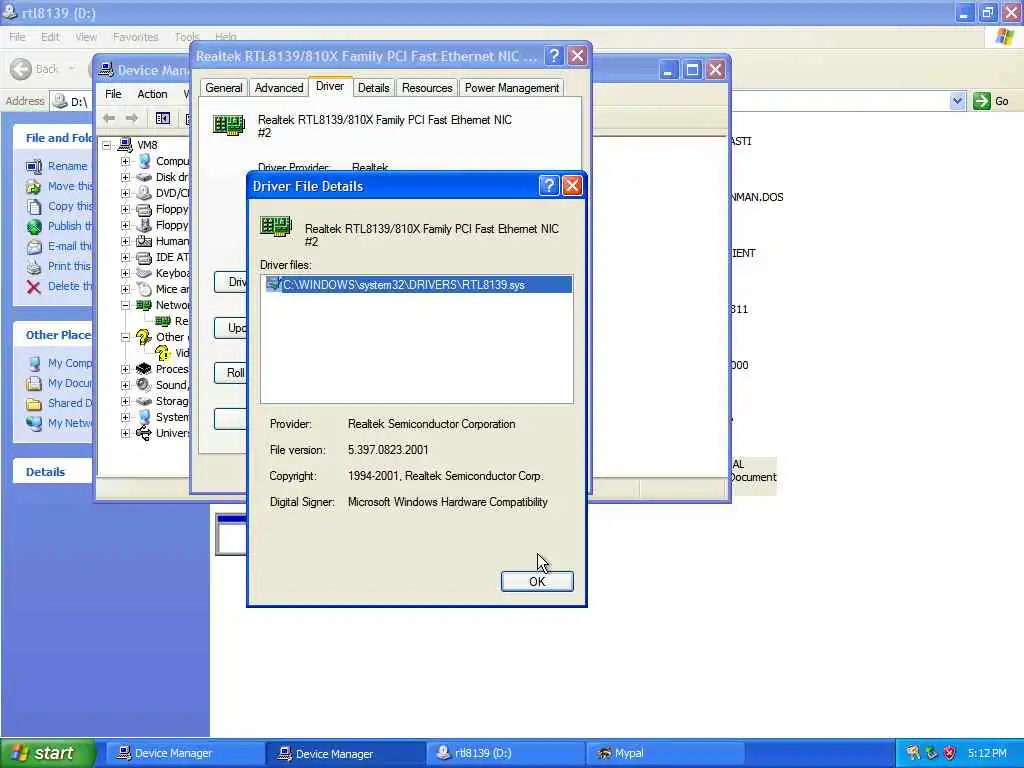Click the Disk drives icon in the tree

pyautogui.click(x=144, y=177)
